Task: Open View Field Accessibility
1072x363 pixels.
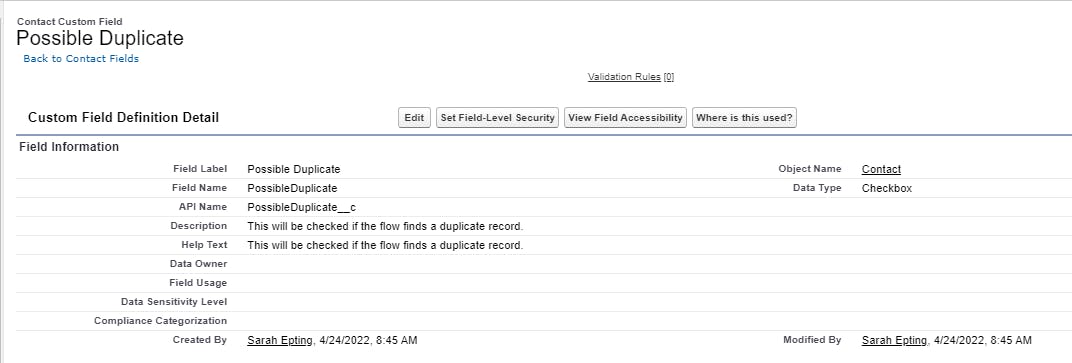Action: tap(626, 118)
